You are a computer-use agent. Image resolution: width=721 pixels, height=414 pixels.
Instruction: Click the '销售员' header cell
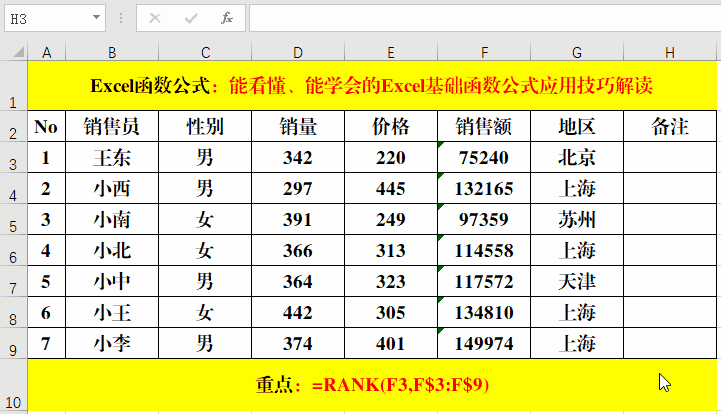[112, 126]
